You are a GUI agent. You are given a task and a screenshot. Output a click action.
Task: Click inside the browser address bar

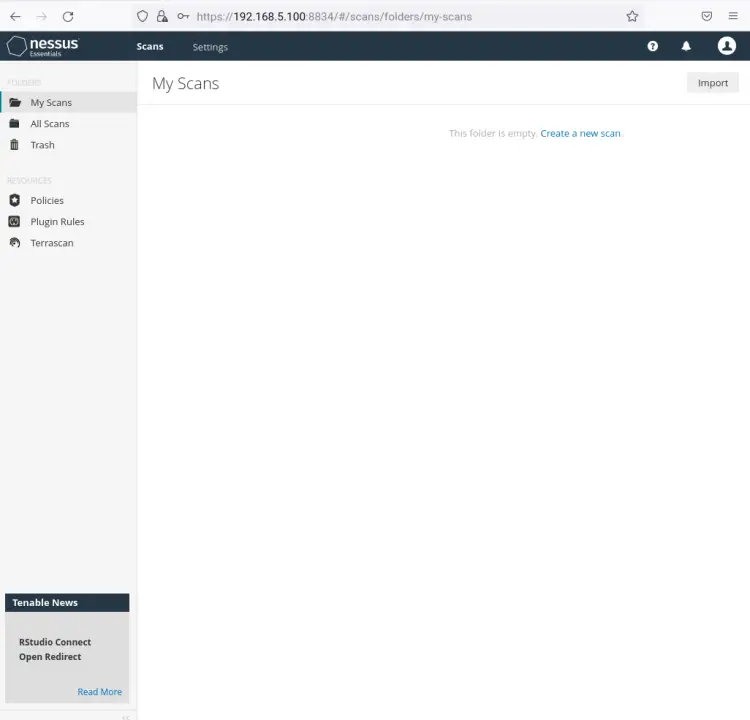coord(400,16)
